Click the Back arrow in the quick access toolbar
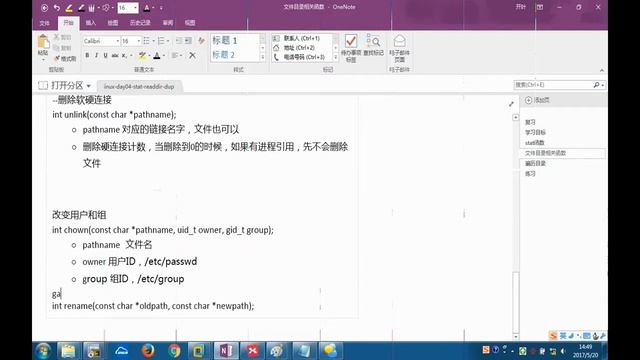Screen dimensions: 640x360 point(44,8)
